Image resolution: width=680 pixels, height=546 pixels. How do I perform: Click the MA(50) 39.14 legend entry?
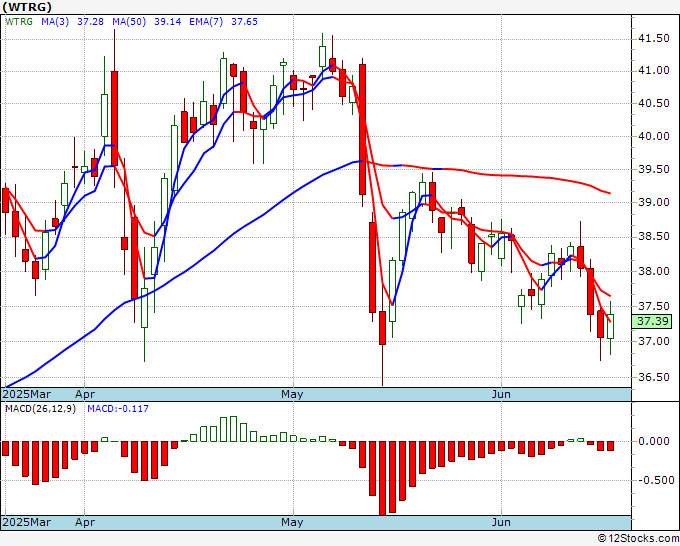coord(147,21)
